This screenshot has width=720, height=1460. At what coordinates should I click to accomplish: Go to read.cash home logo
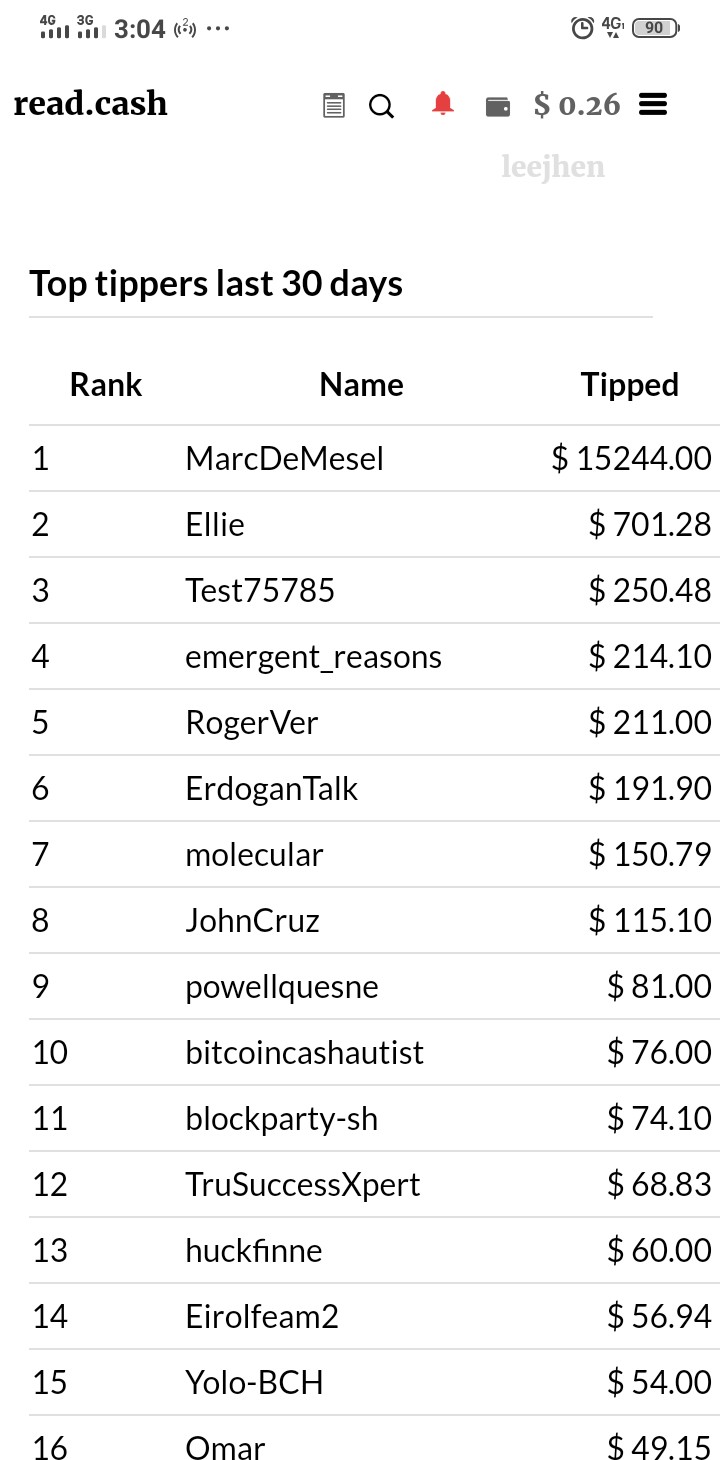click(90, 103)
